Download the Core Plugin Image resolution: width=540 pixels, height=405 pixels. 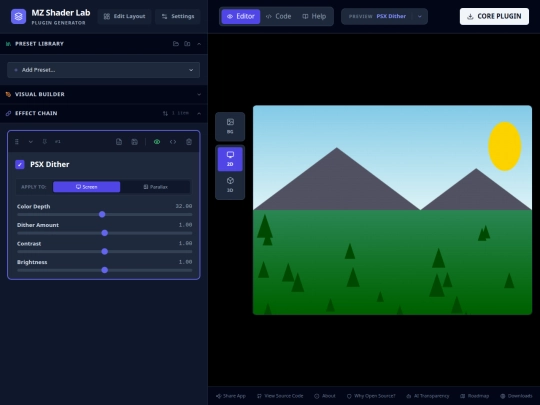pos(494,16)
